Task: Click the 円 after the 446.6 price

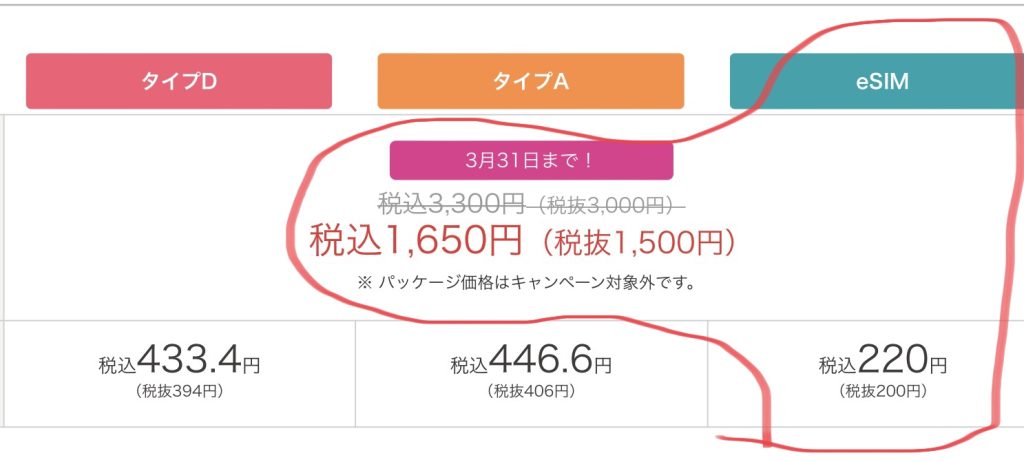Action: click(x=602, y=365)
